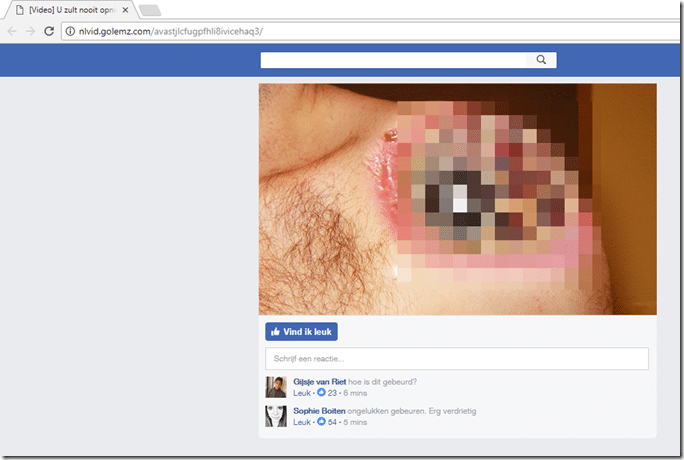Click like icon beside 23 count
This screenshot has width=684, height=460.
(x=321, y=392)
